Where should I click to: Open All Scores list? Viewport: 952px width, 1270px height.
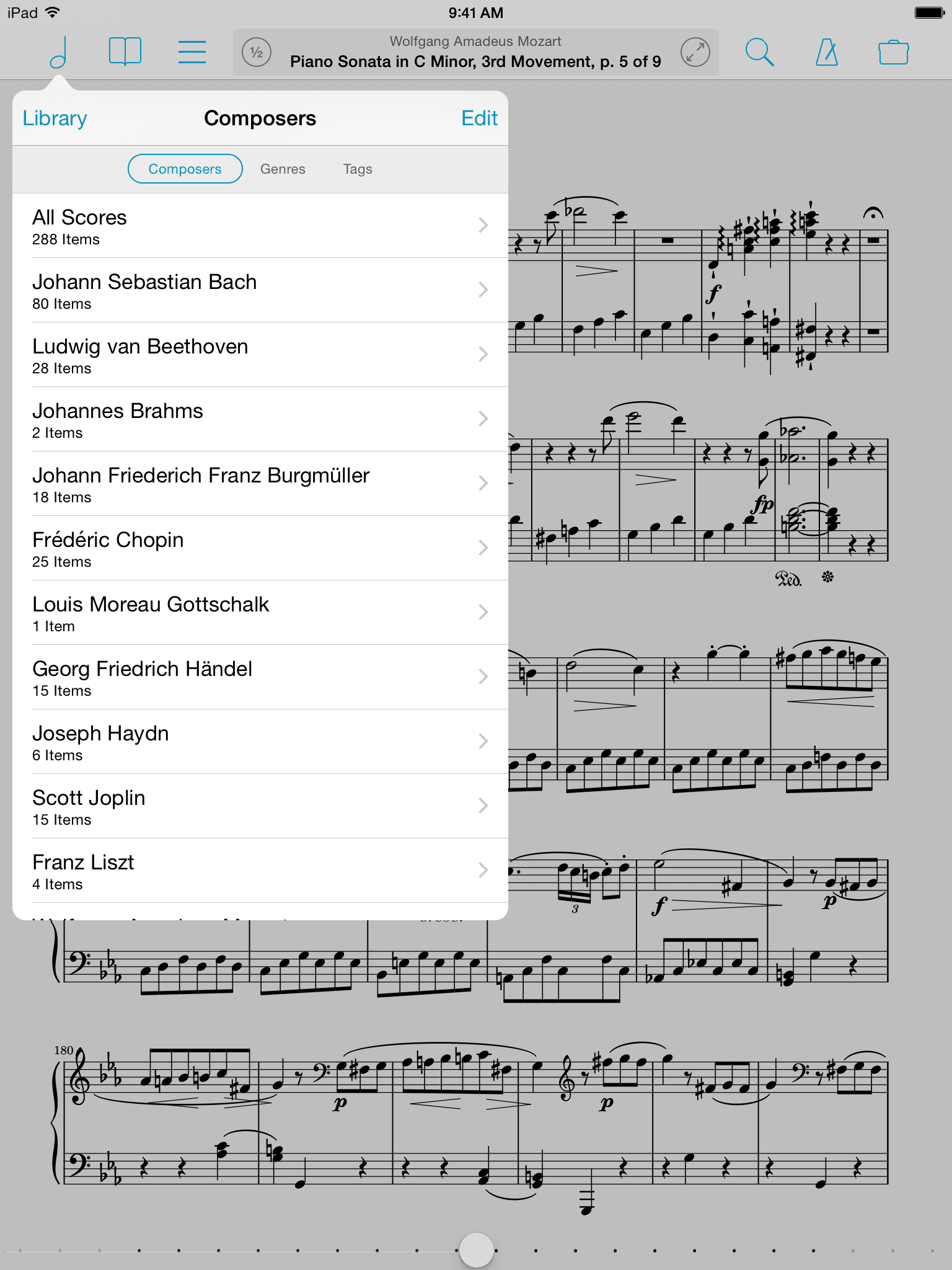click(260, 226)
